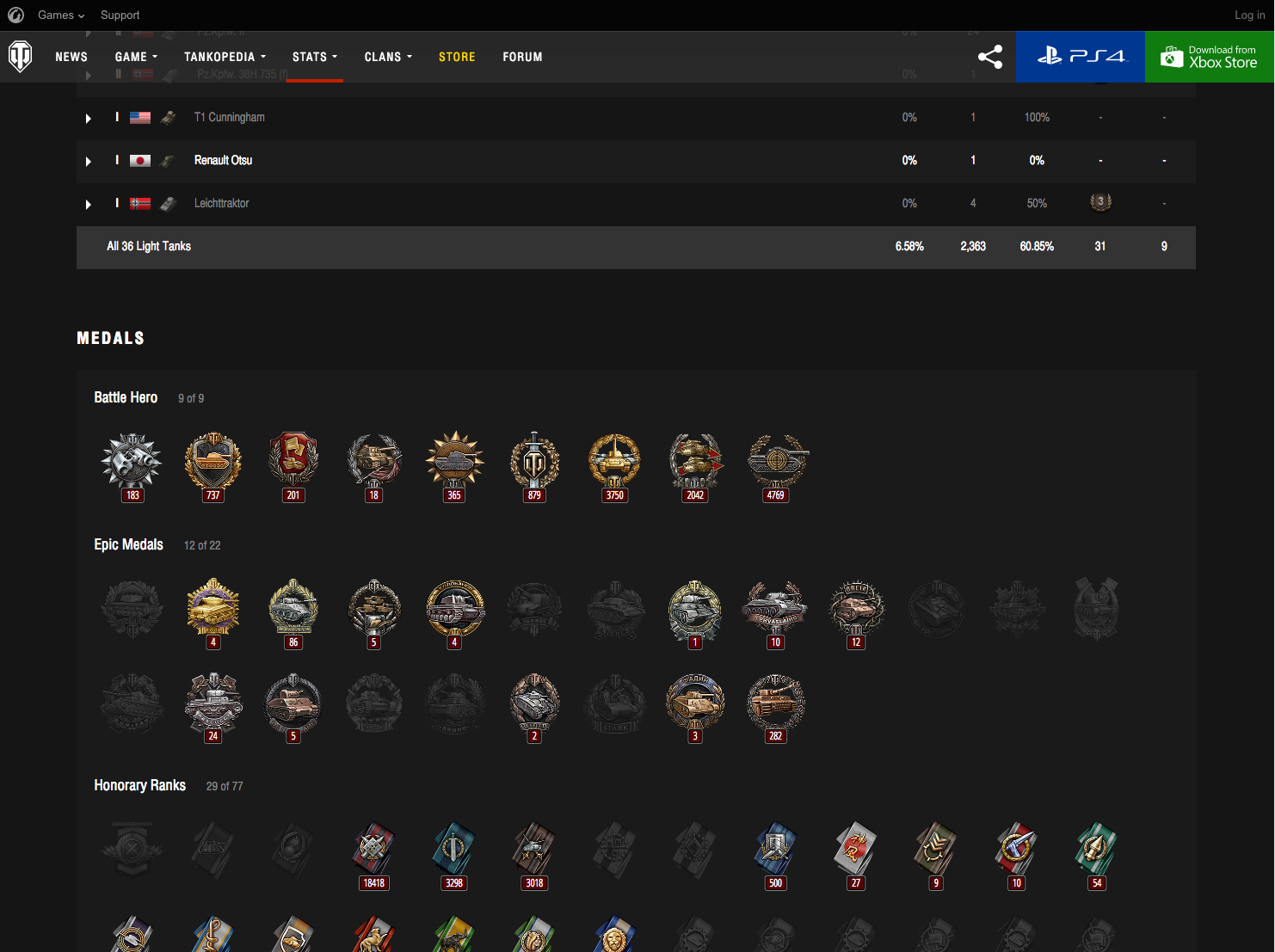Select Honorary Rank with count 500

776,856
